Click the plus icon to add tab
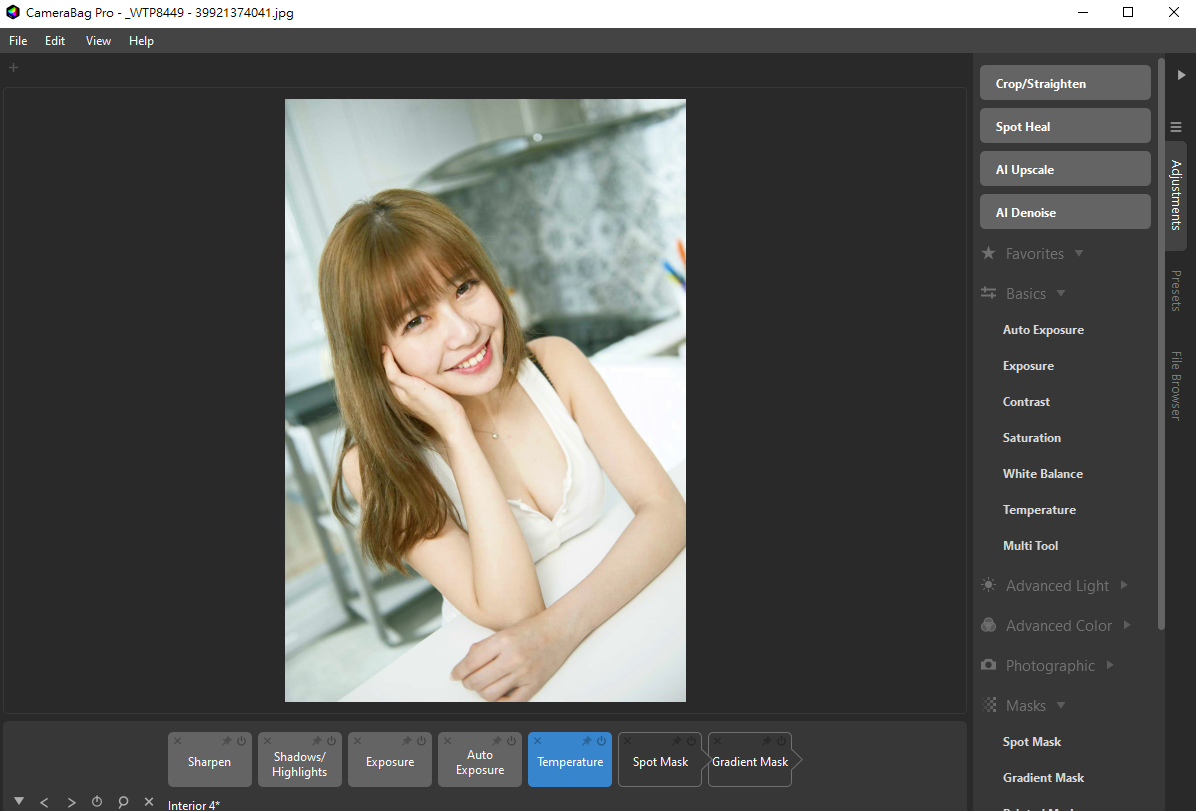The width and height of the screenshot is (1196, 811). (x=13, y=68)
